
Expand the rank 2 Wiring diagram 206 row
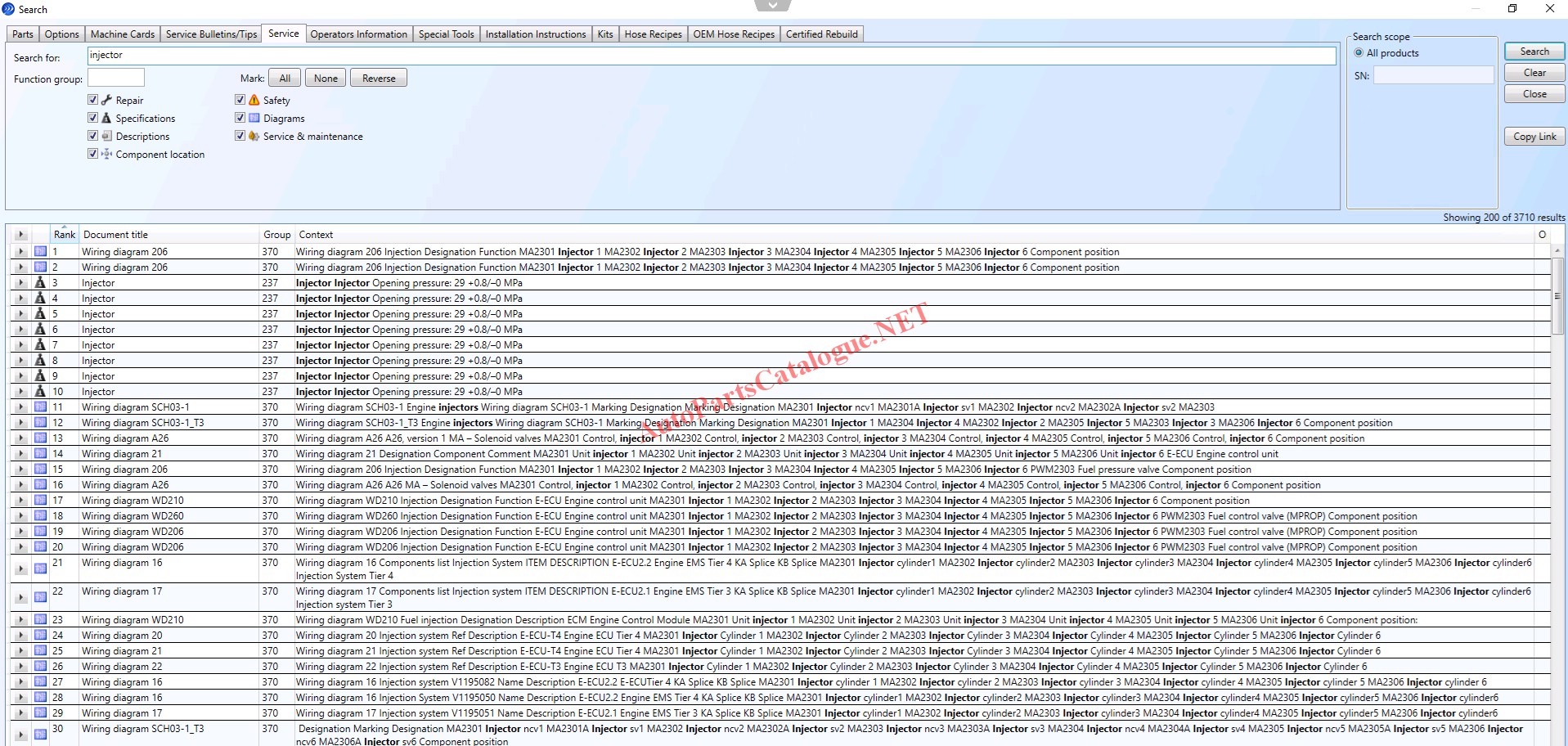pyautogui.click(x=20, y=267)
